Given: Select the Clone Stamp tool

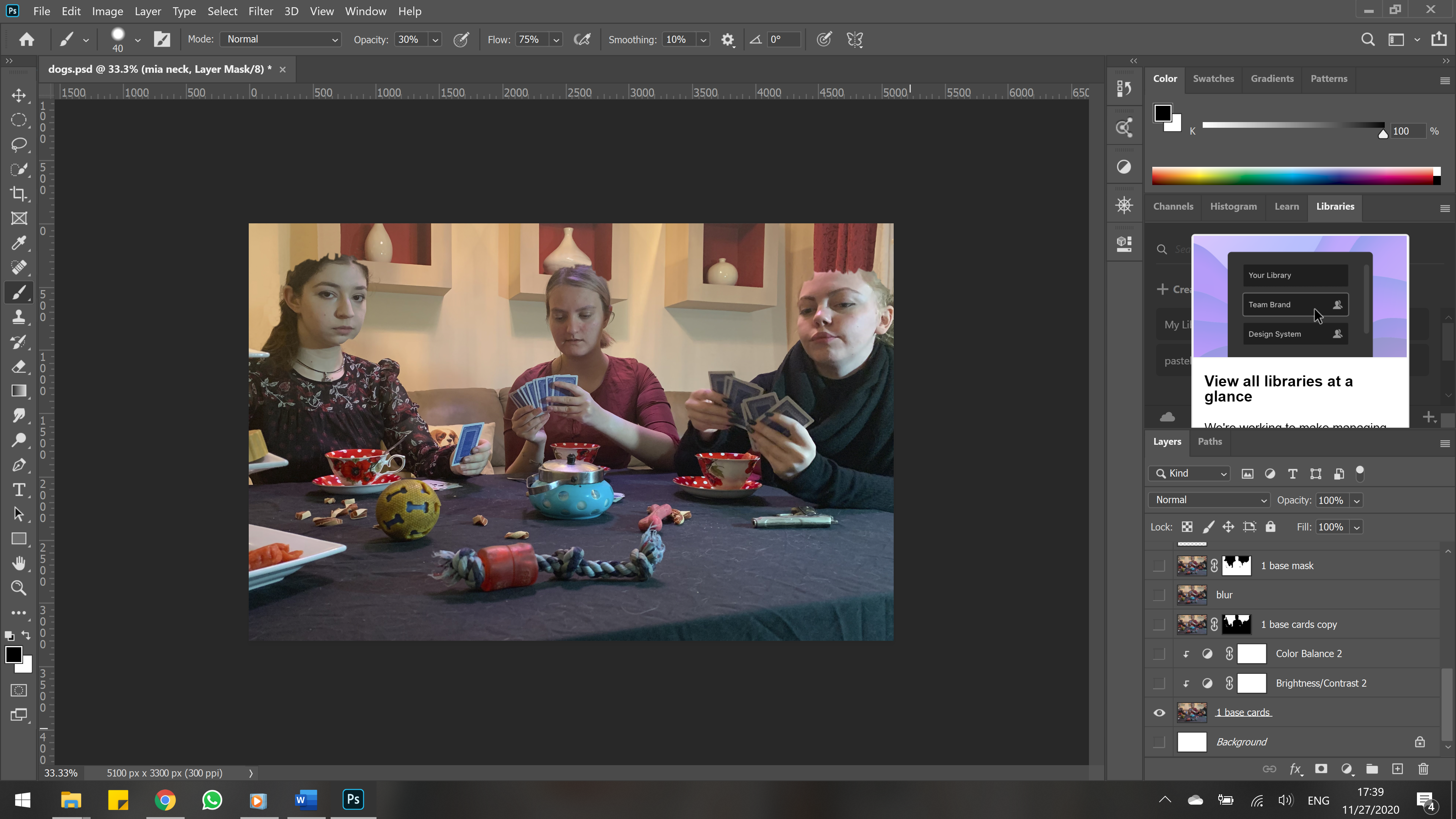Looking at the screenshot, I should point(19,317).
